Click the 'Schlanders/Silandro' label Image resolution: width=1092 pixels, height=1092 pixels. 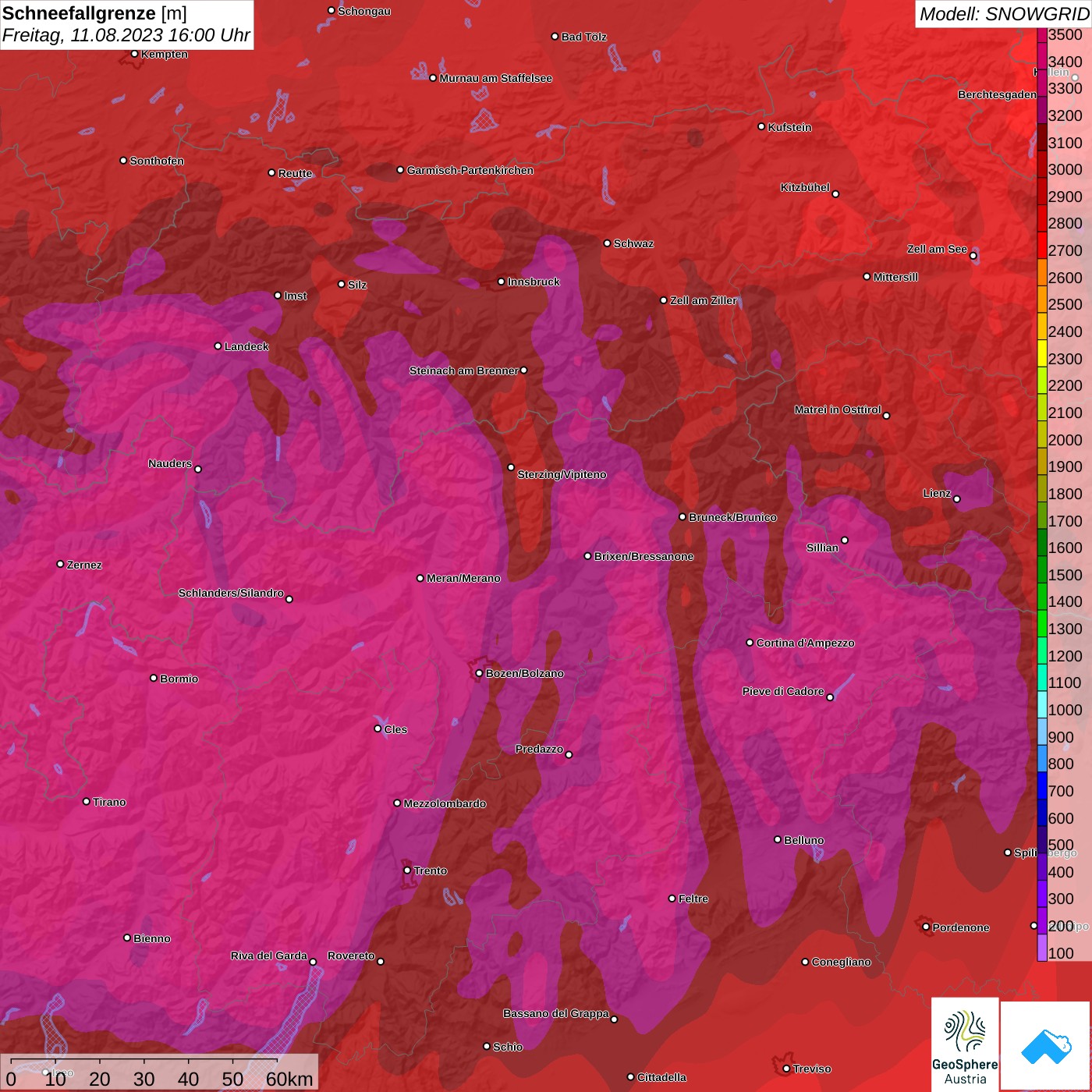[x=231, y=593]
